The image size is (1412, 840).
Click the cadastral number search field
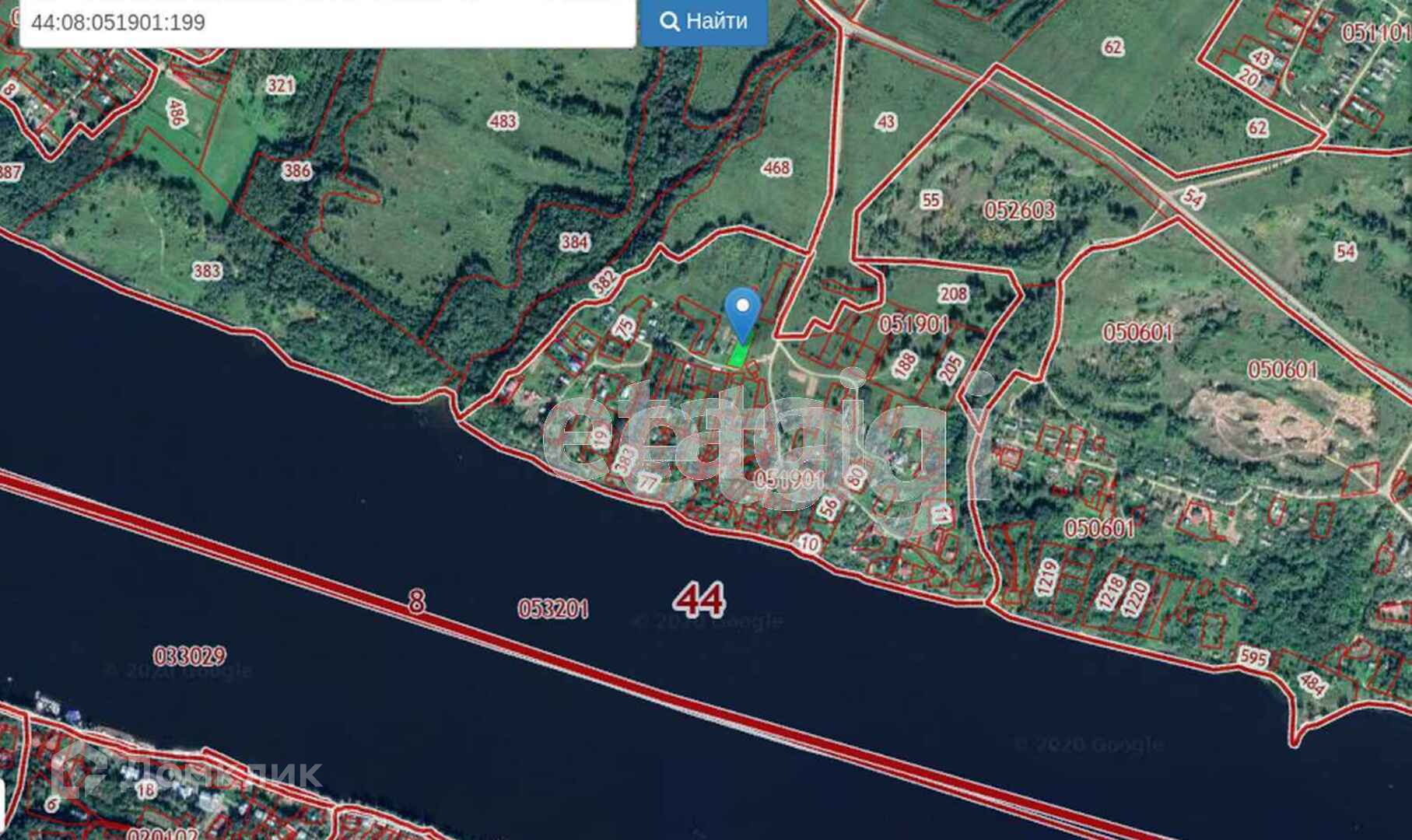[x=328, y=23]
